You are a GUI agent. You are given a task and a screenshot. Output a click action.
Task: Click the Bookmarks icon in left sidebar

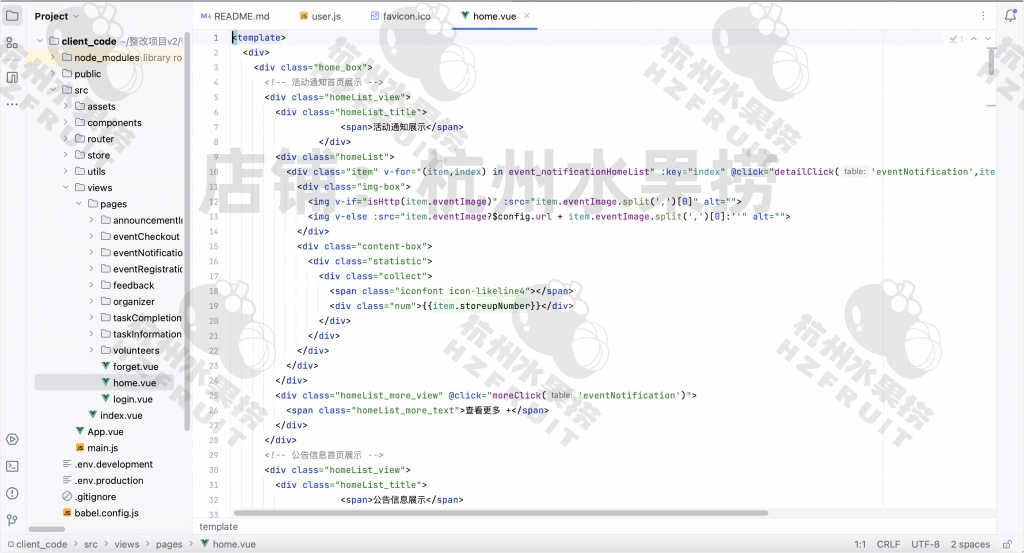point(12,77)
